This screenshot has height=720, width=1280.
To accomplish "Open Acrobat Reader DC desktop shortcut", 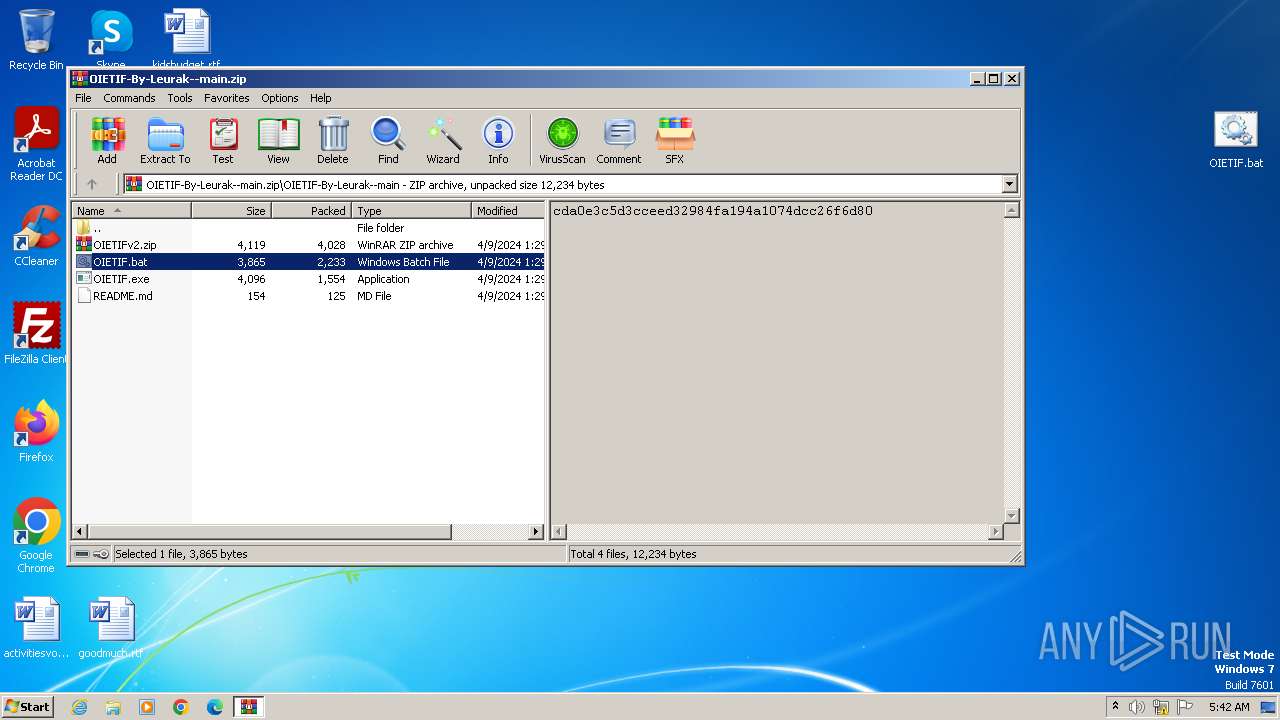I will 36,145.
